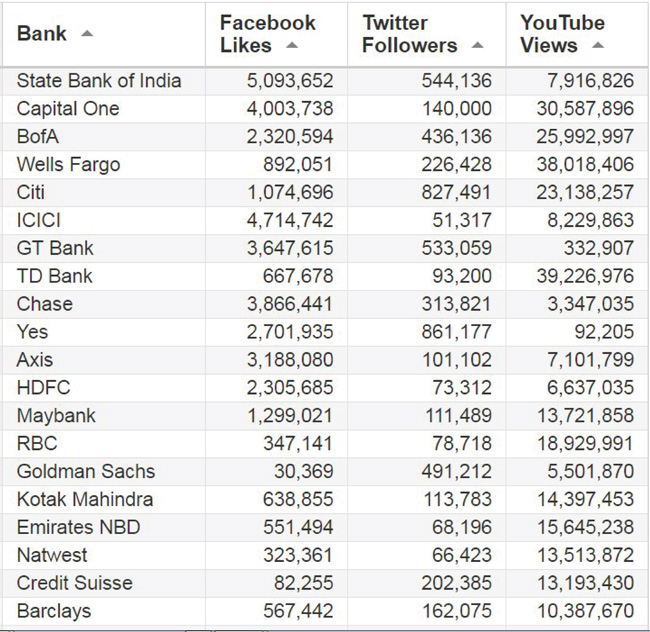Click Twitter Followers sort arrow
This screenshot has width=650, height=632.
[x=478, y=45]
